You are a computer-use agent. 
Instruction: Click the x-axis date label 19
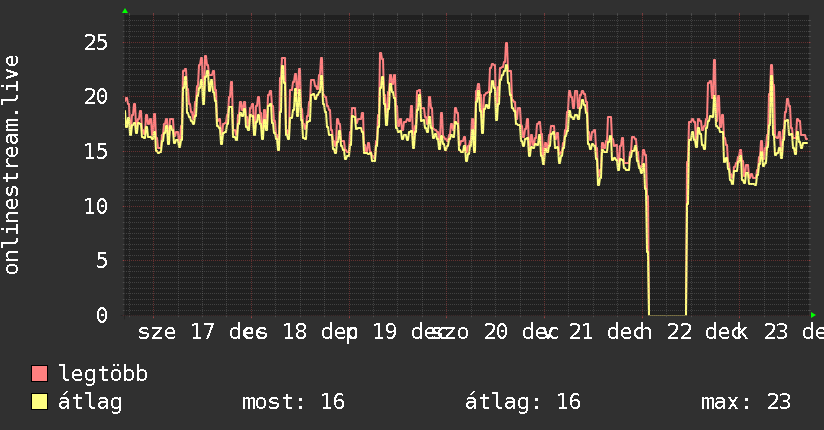385,332
